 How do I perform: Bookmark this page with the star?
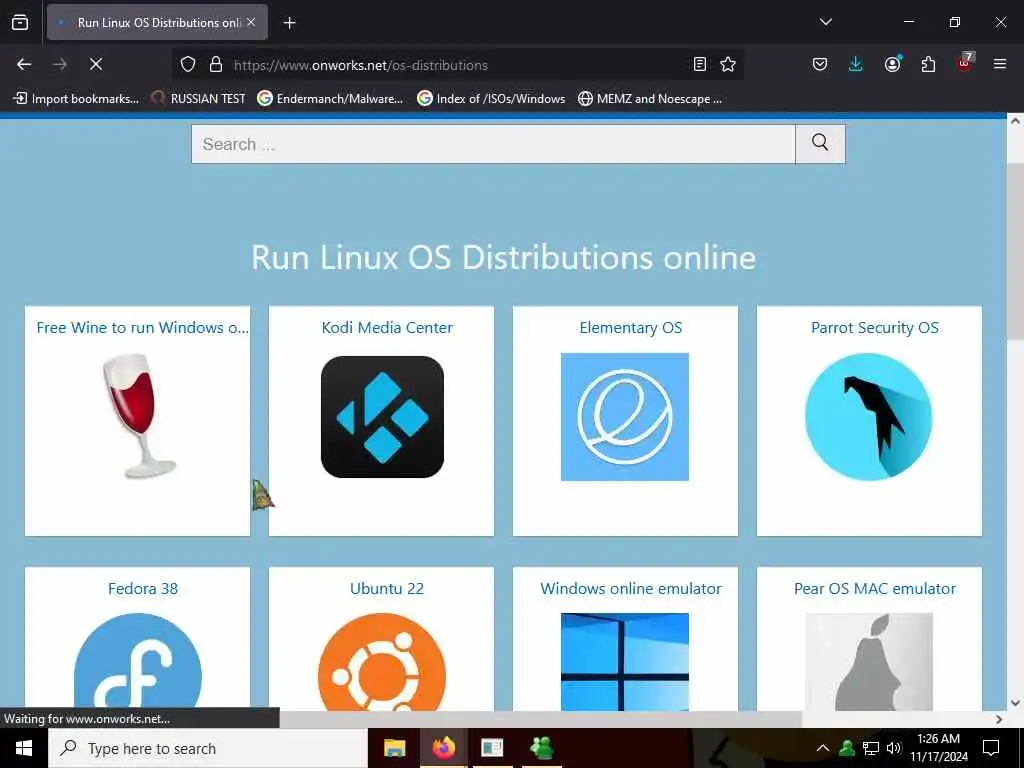[x=728, y=64]
